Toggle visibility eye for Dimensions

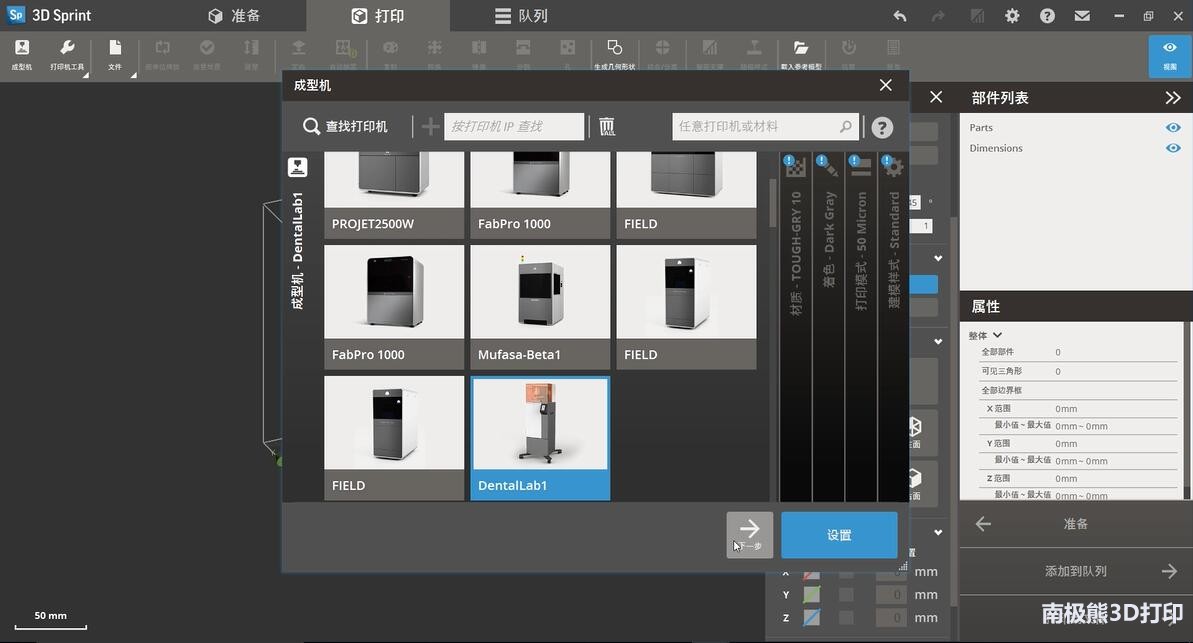[1172, 148]
